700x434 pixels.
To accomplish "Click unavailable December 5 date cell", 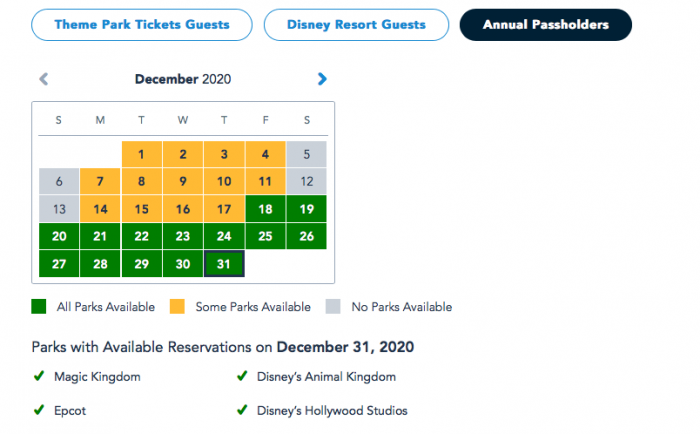I will point(306,154).
